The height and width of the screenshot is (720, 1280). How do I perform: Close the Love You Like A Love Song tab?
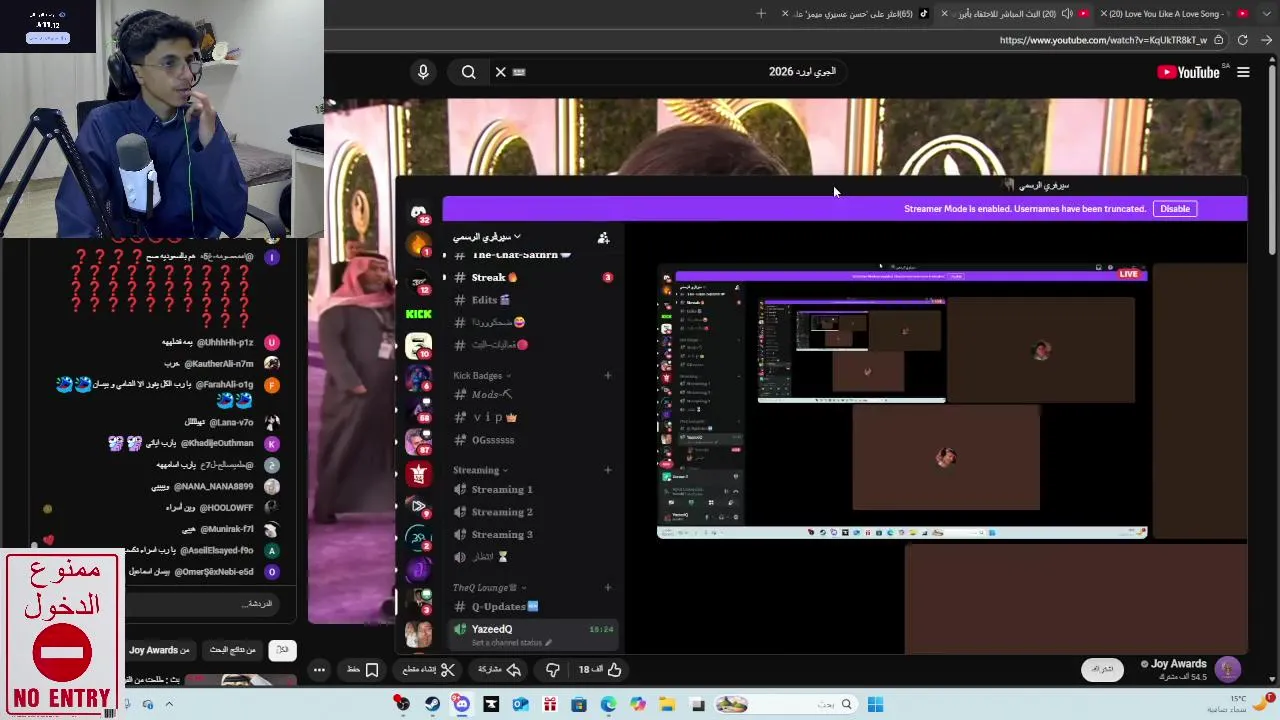1104,14
